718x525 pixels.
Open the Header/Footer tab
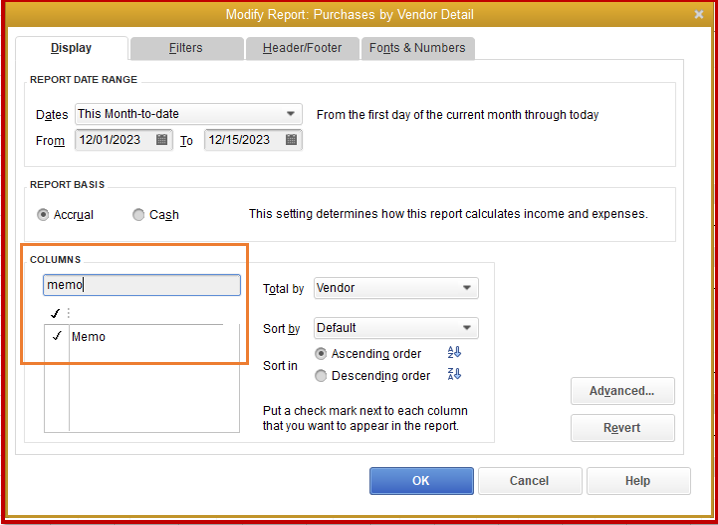click(x=302, y=48)
